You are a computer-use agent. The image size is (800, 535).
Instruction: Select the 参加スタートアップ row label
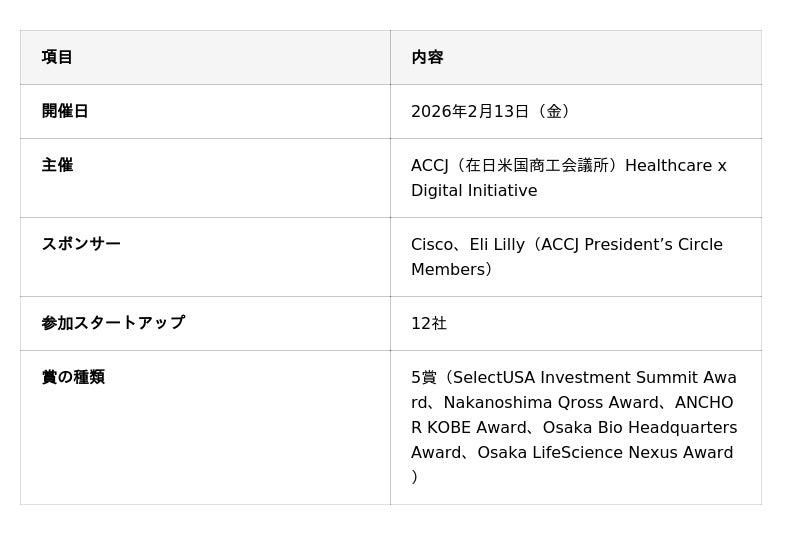click(x=113, y=323)
